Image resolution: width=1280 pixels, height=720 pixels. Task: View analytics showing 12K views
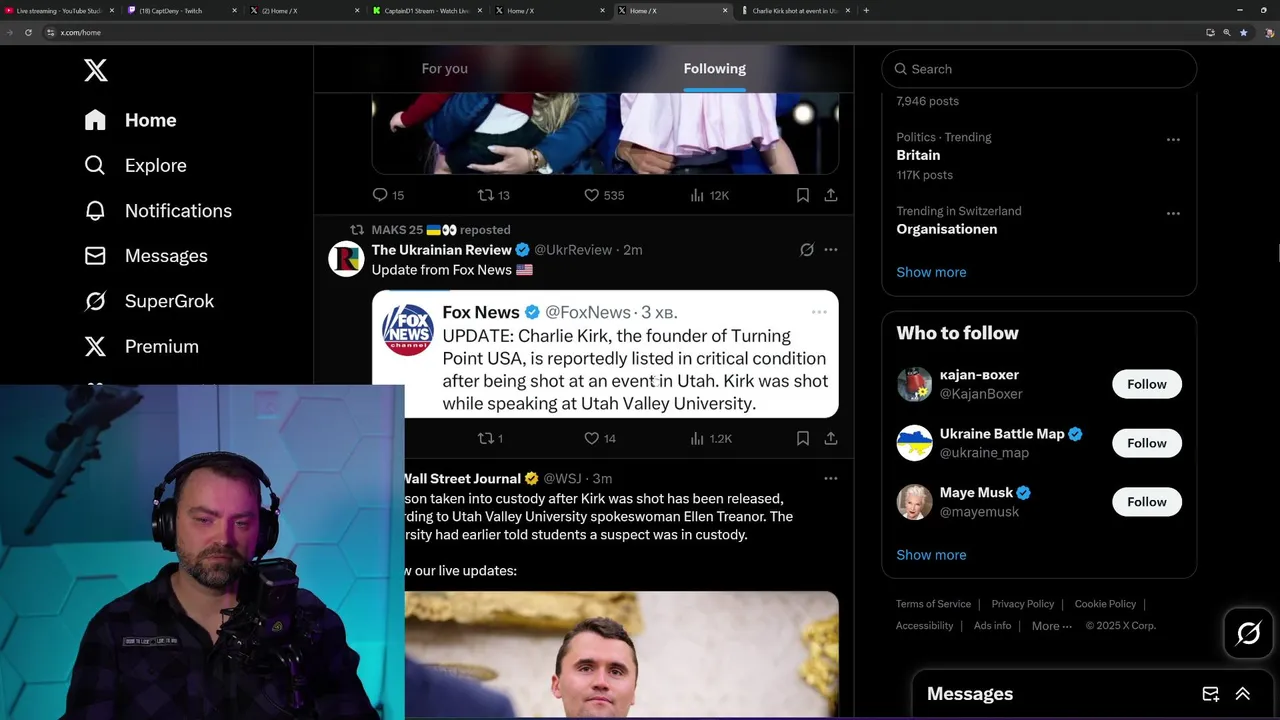click(x=710, y=195)
